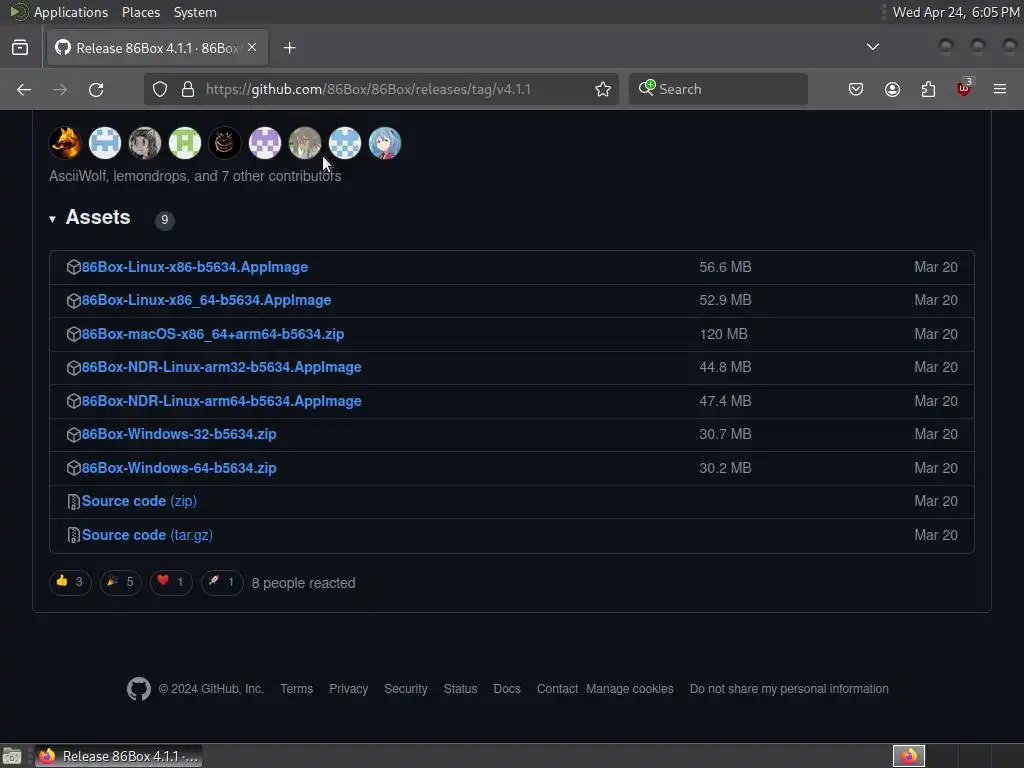Screen dimensions: 1024x768
Task: Toggle the party popper reaction
Action: tap(121, 582)
